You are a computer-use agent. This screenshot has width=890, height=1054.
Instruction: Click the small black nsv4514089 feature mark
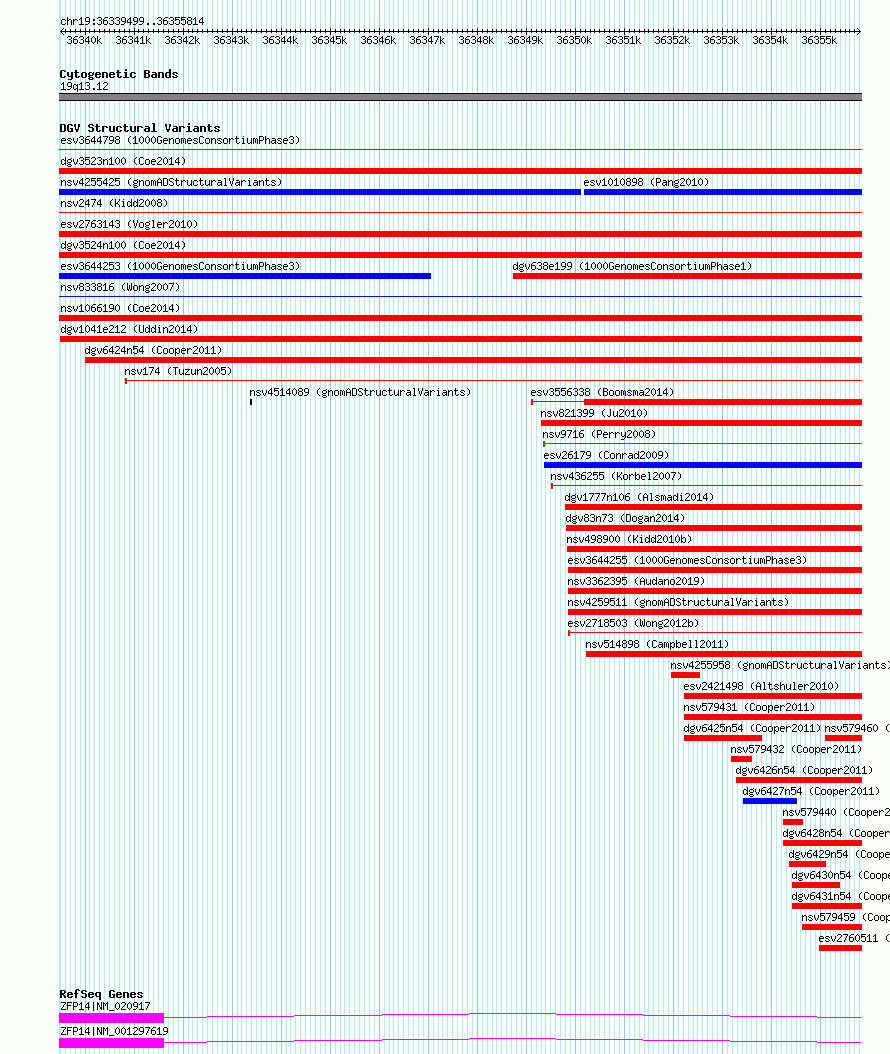tap(251, 402)
